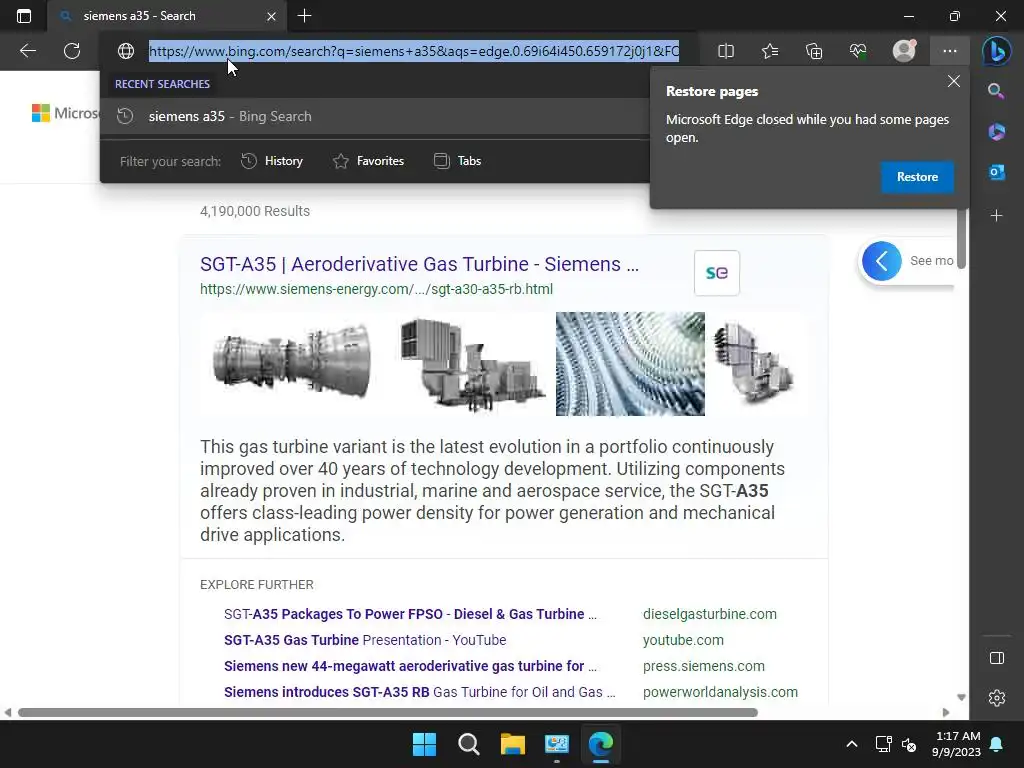Filter search by History
Screen dimensions: 1024x768
(x=272, y=161)
